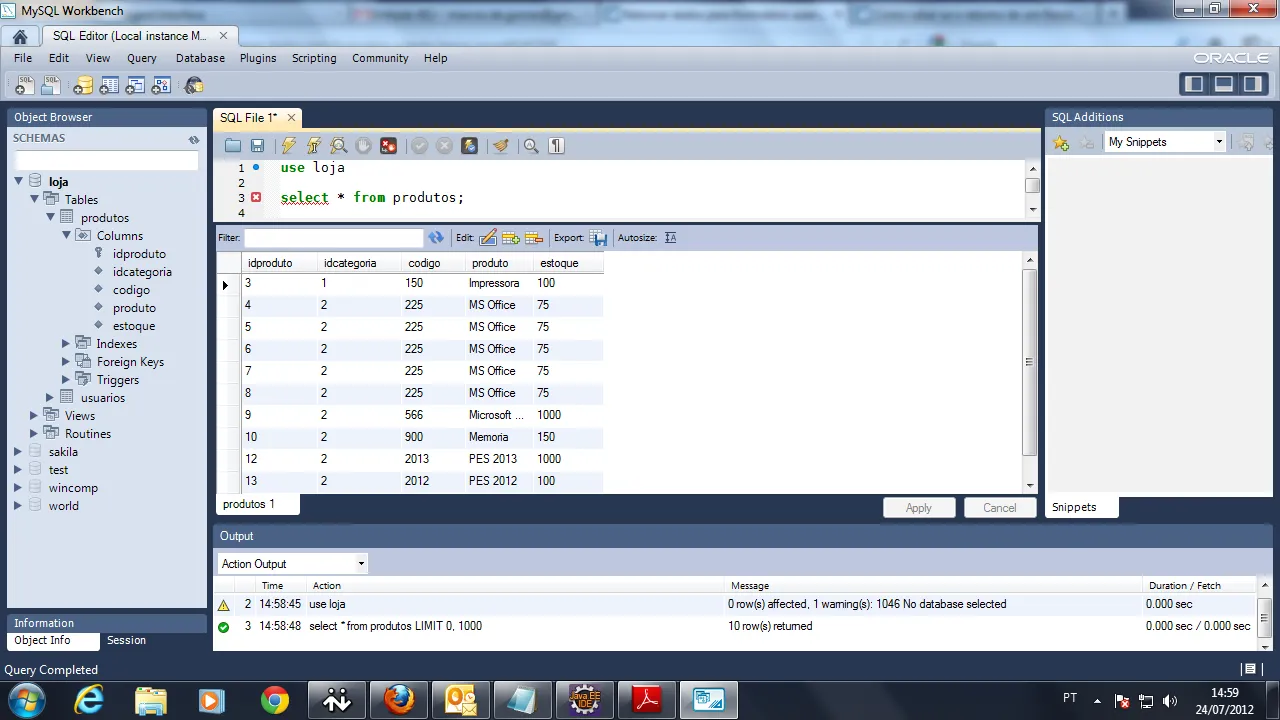
Task: Expand the Triggers node
Action: (66, 380)
